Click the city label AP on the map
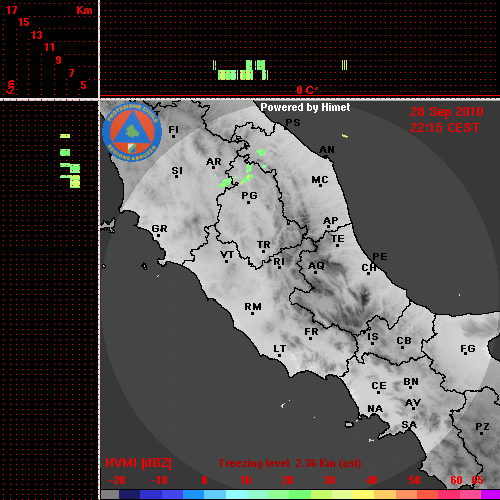Viewport: 500px width, 500px height. click(330, 220)
